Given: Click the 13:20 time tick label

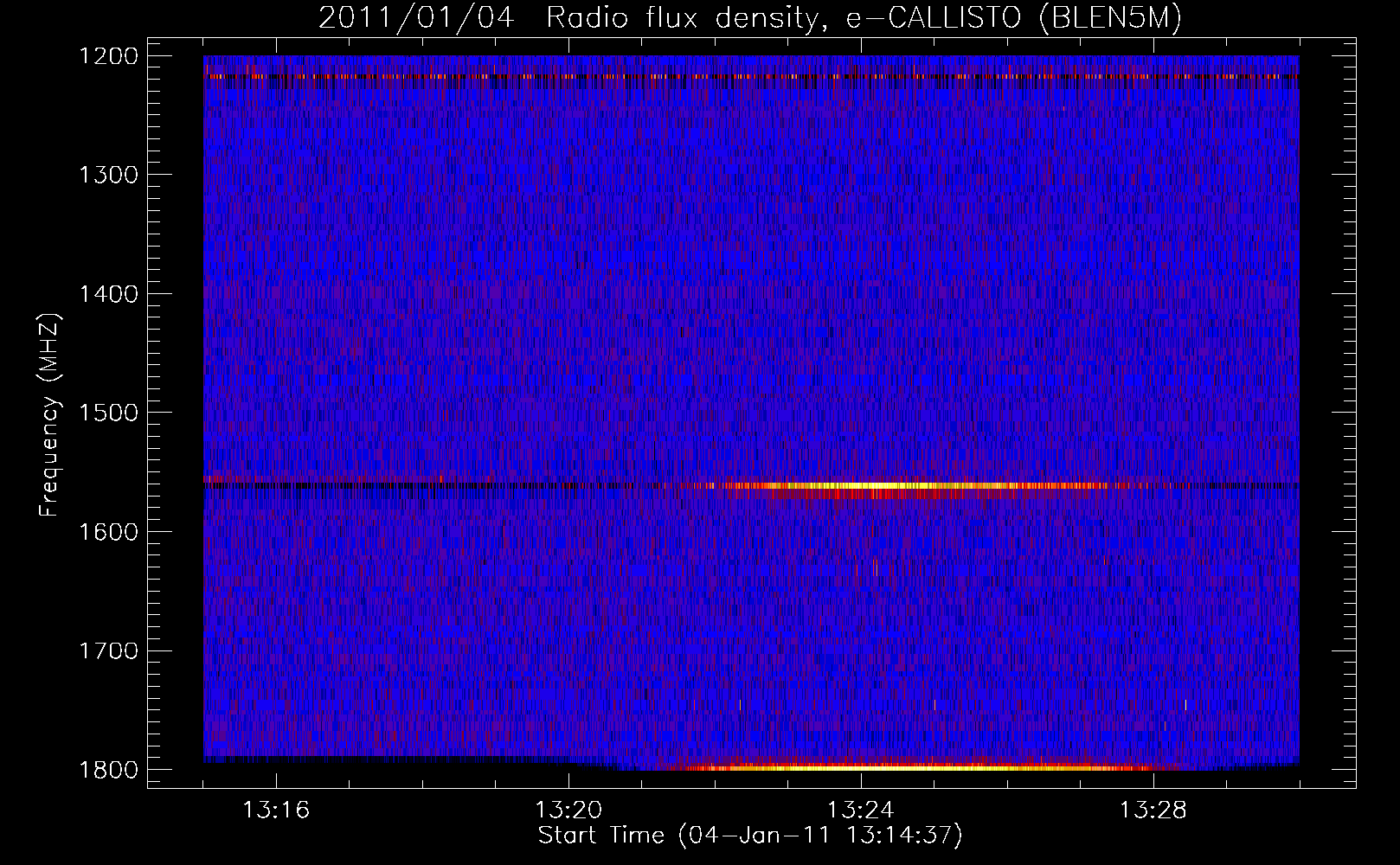Looking at the screenshot, I should (568, 811).
